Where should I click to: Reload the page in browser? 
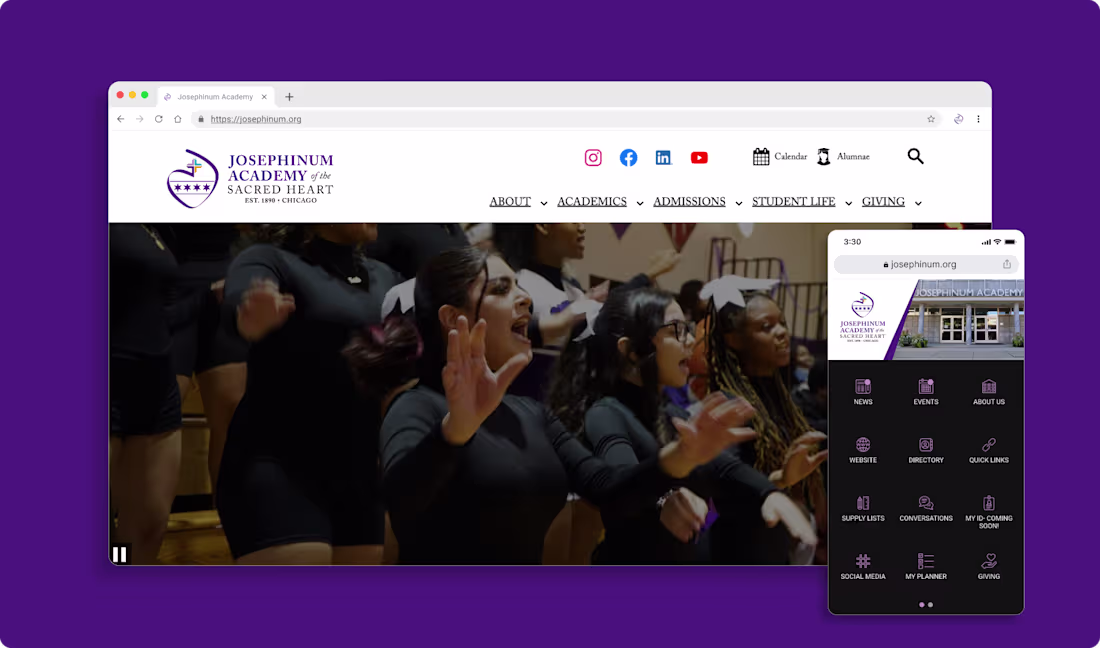tap(159, 119)
